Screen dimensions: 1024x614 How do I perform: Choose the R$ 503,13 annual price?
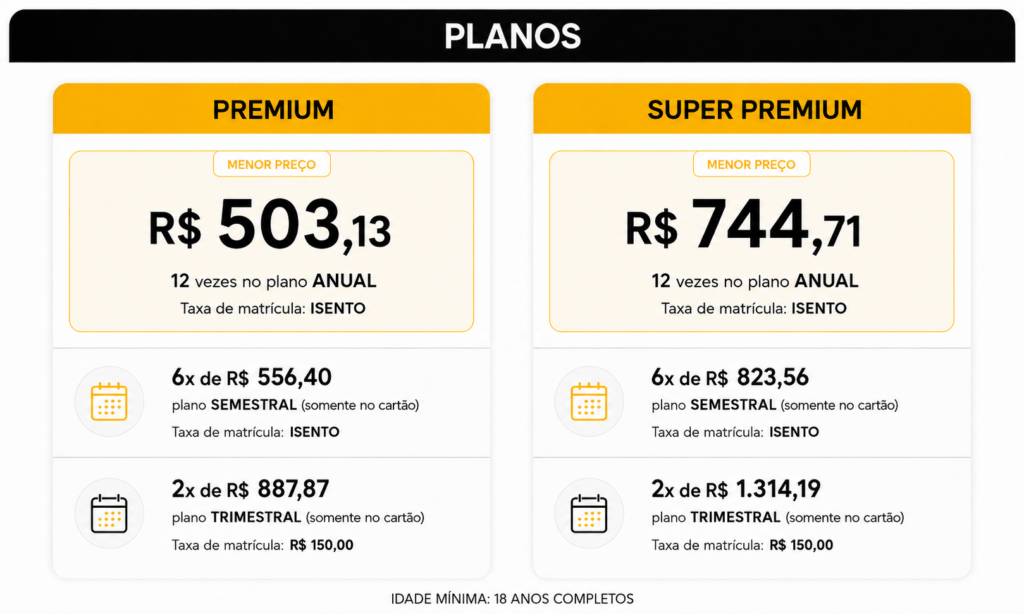[270, 225]
